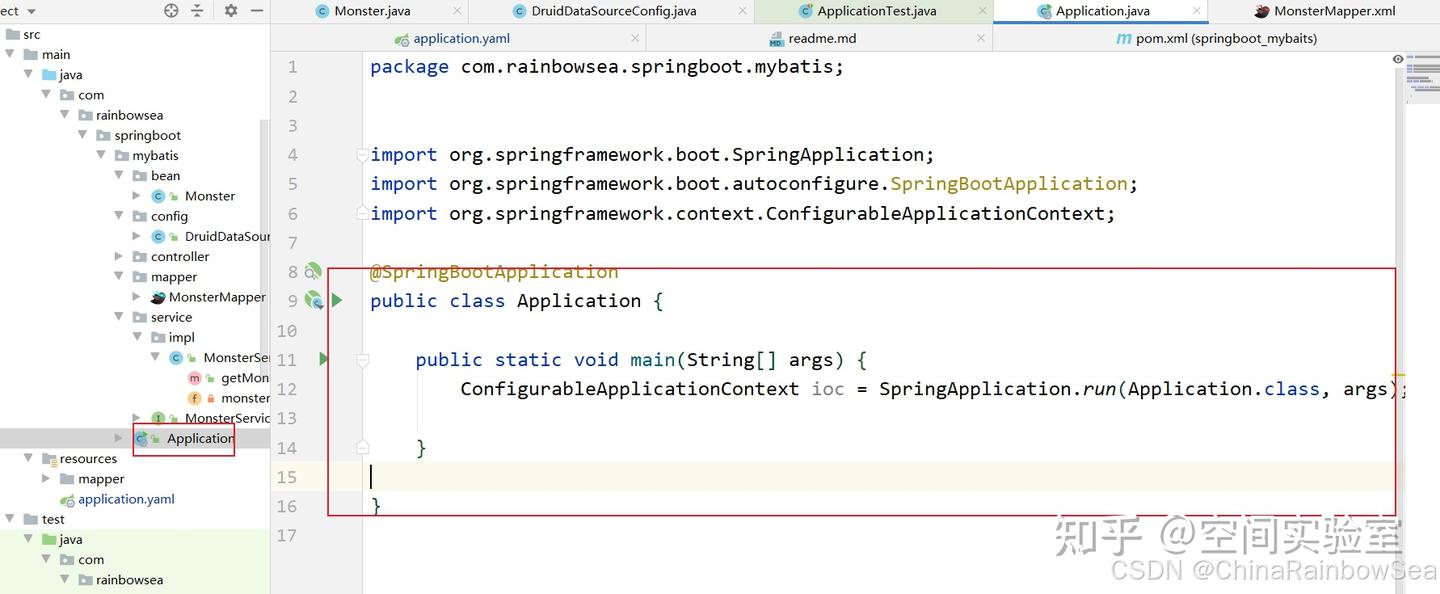Click the bookmark flag on line 11
Viewport: 1440px width, 594px height.
coord(362,359)
